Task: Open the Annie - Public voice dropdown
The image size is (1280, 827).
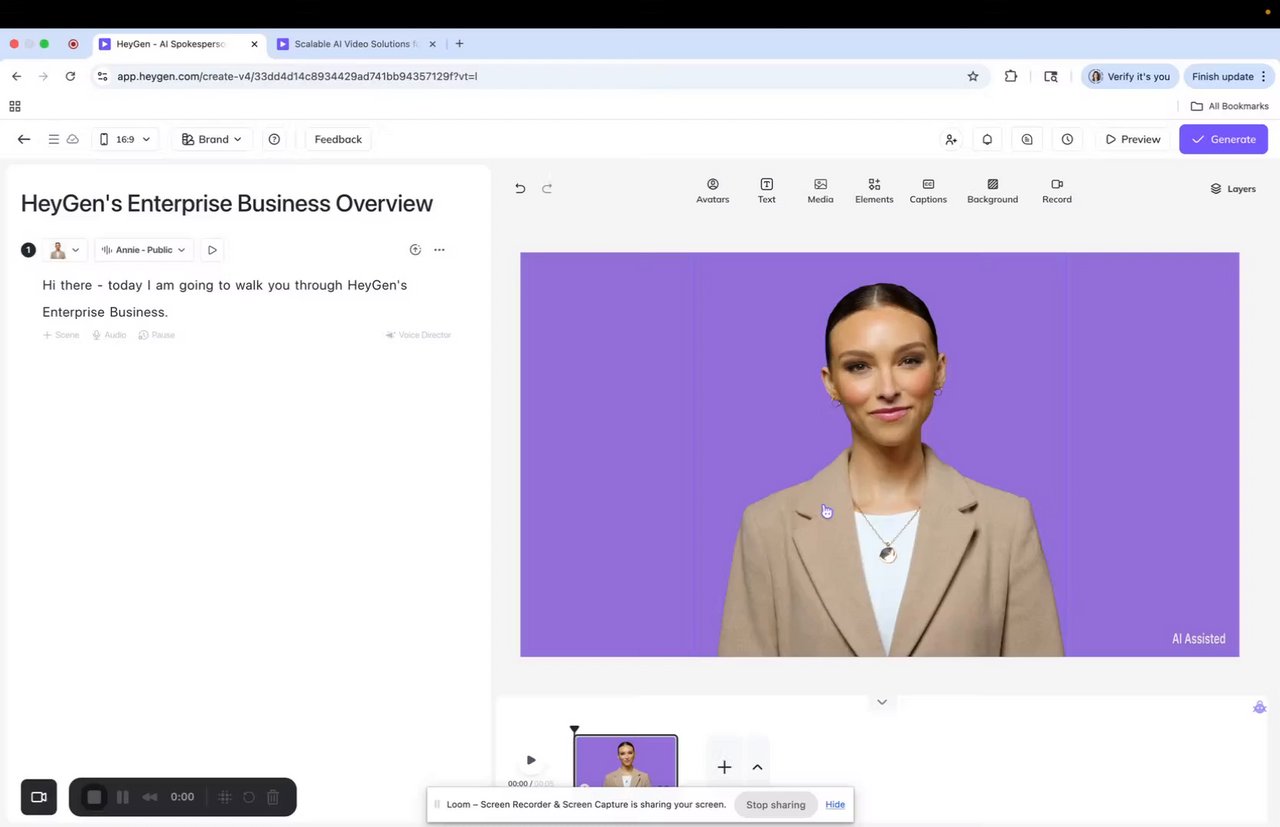Action: click(x=143, y=250)
